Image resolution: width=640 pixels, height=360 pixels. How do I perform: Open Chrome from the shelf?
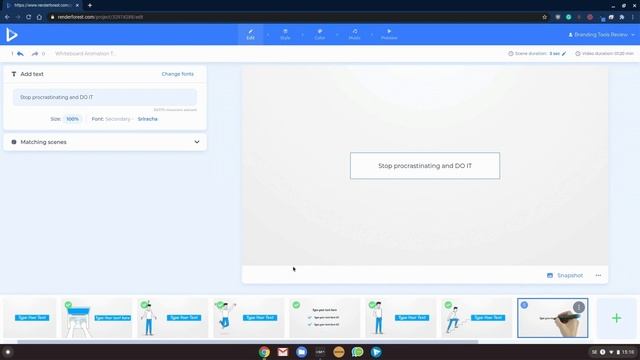coord(264,352)
